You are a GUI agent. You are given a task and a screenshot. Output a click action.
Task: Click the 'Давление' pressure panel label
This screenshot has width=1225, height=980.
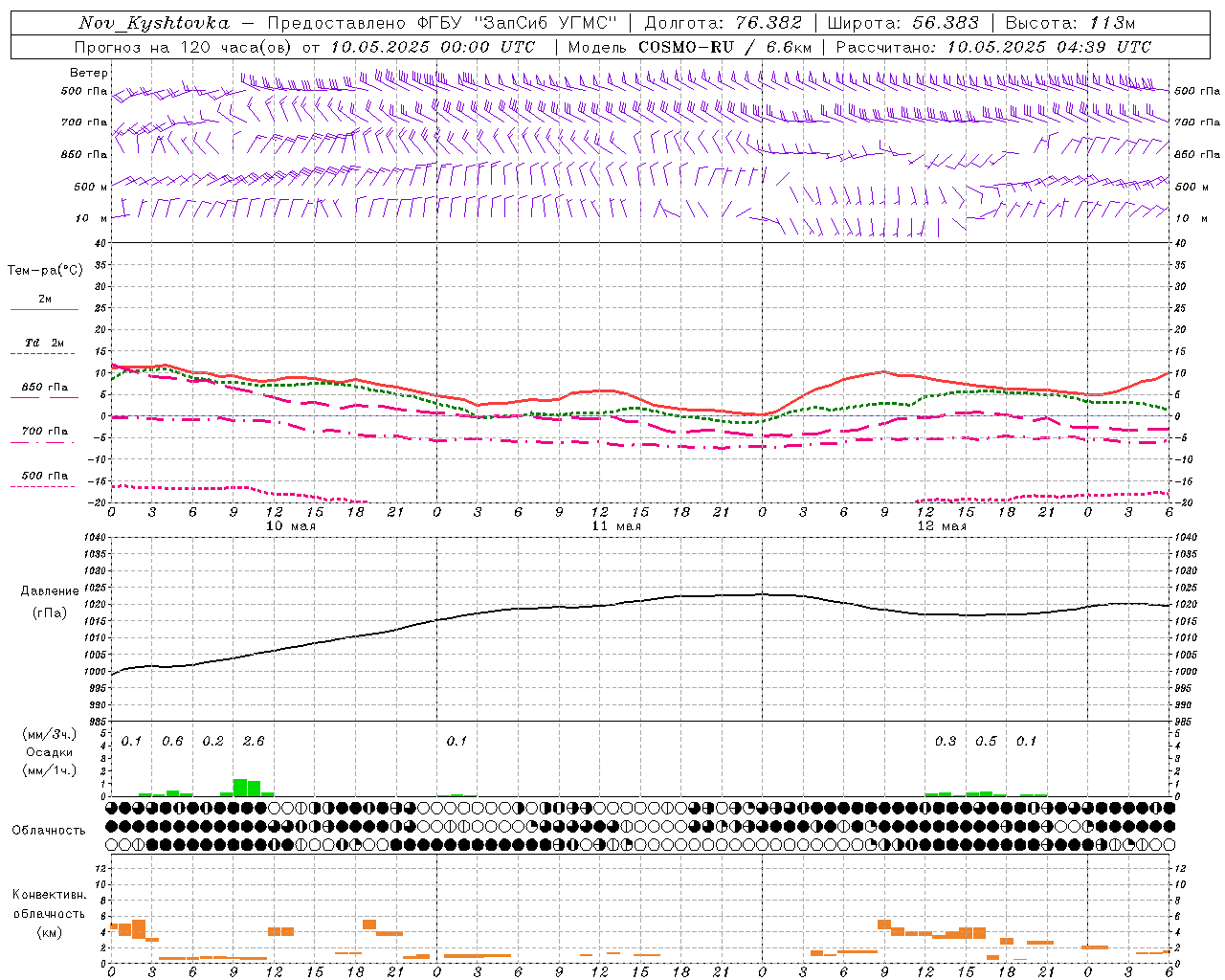pos(50,591)
